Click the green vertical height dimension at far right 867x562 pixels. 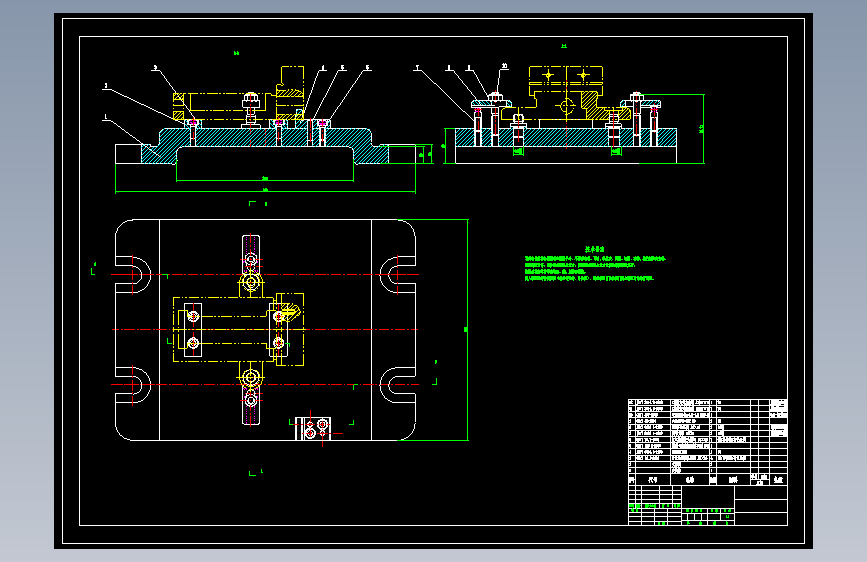[703, 129]
